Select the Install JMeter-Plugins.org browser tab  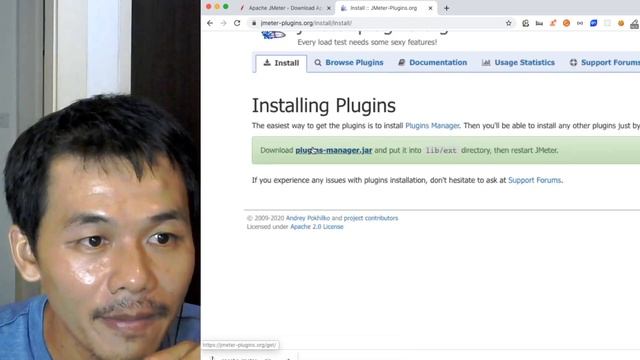click(386, 8)
